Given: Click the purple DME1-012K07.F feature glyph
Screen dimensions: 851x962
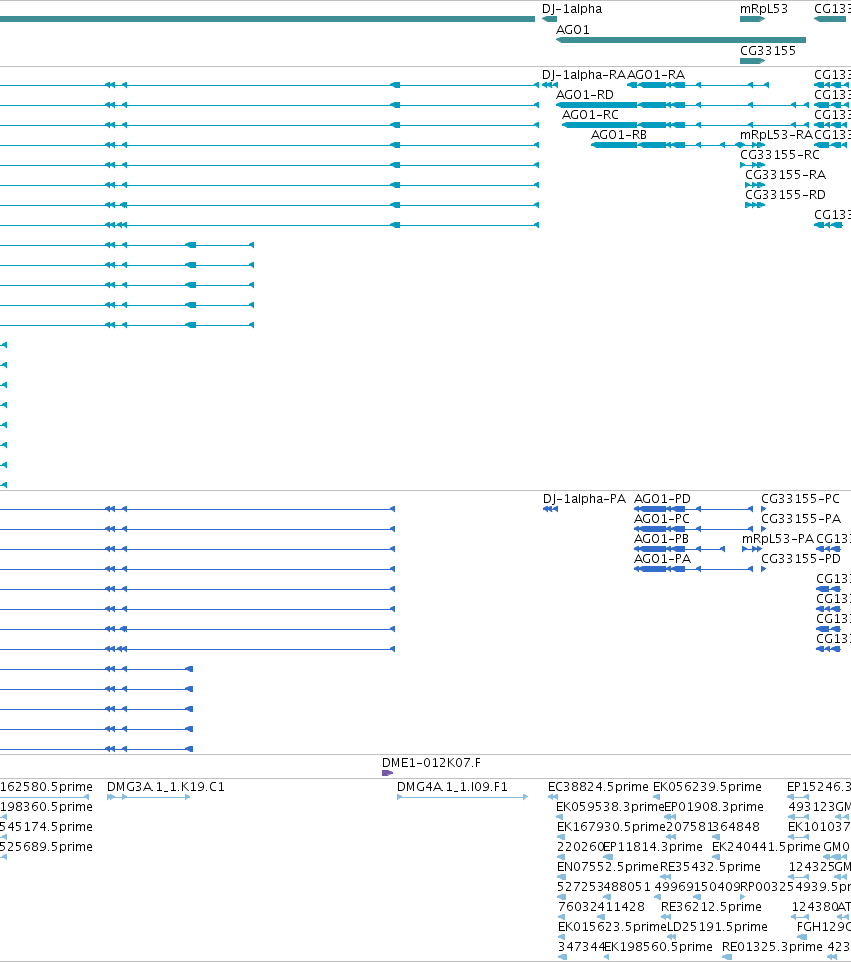Looking at the screenshot, I should [x=387, y=773].
